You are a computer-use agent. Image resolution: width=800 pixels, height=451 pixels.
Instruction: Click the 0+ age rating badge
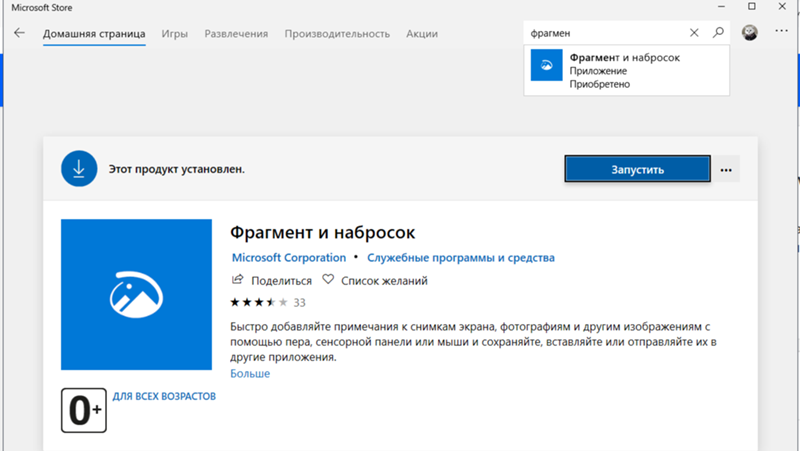pos(84,410)
